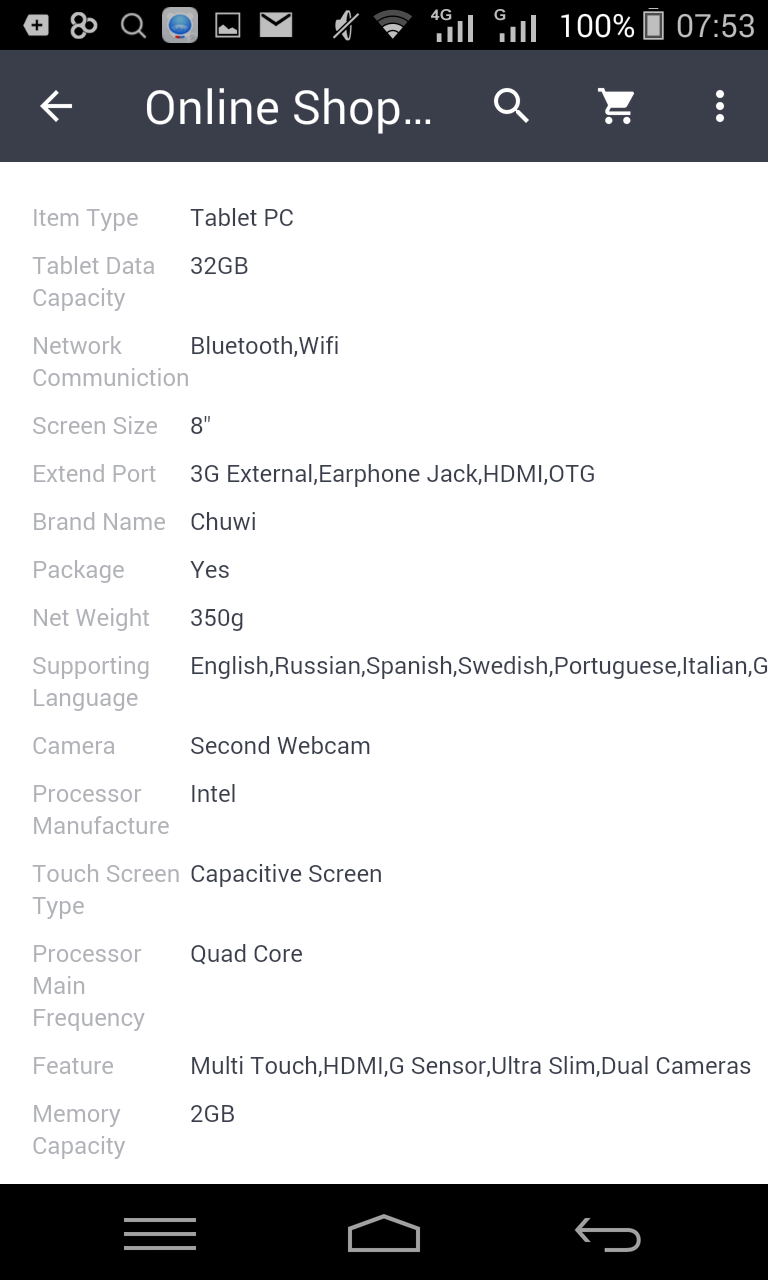The width and height of the screenshot is (768, 1280).
Task: Tap the Feature row value text
Action: 470,1066
